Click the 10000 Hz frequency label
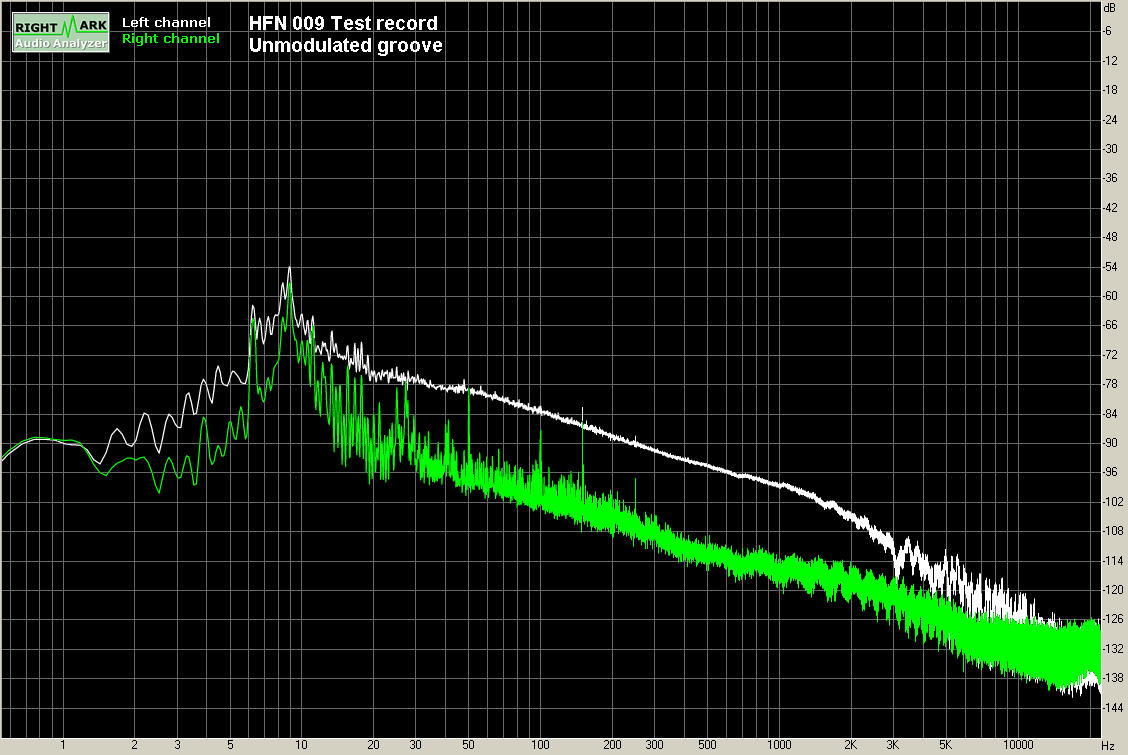Viewport: 1128px width, 755px height. (1018, 745)
